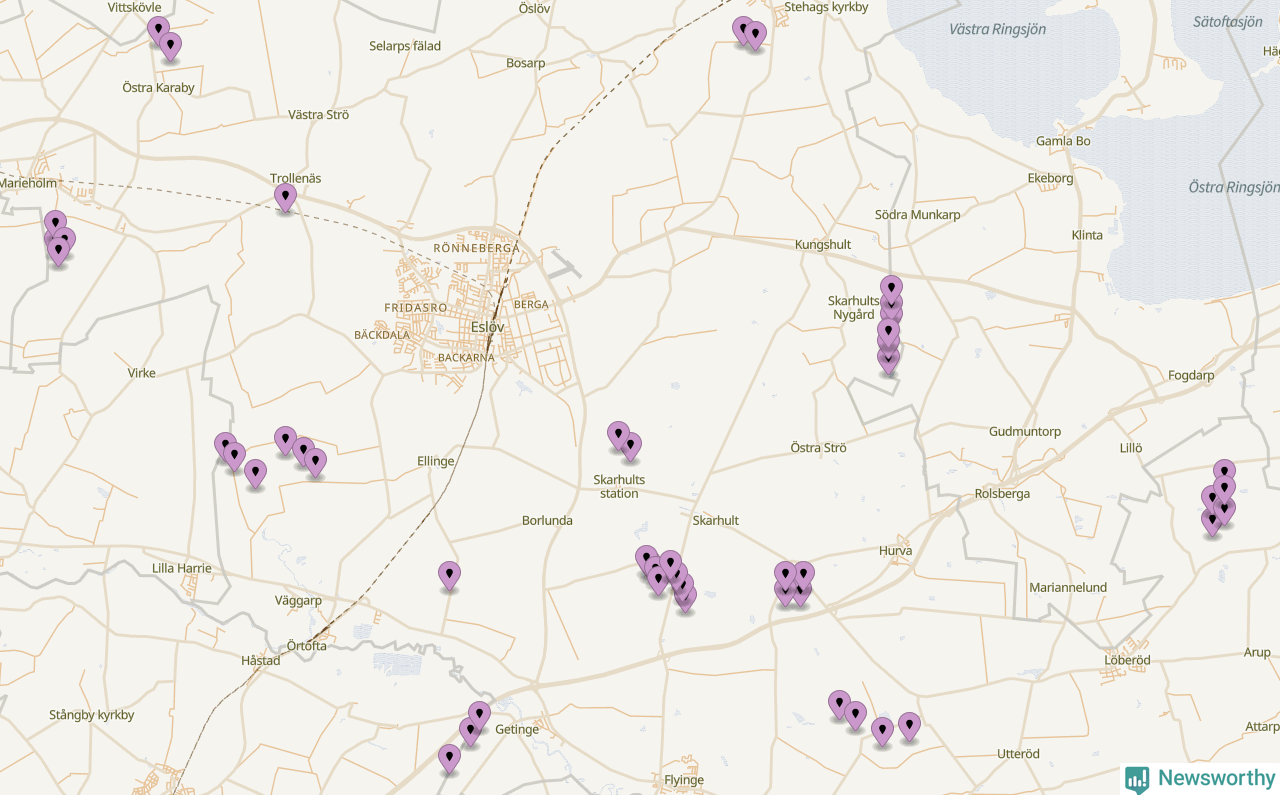Click the Stångby kyrkby label
The image size is (1280, 795).
91,715
